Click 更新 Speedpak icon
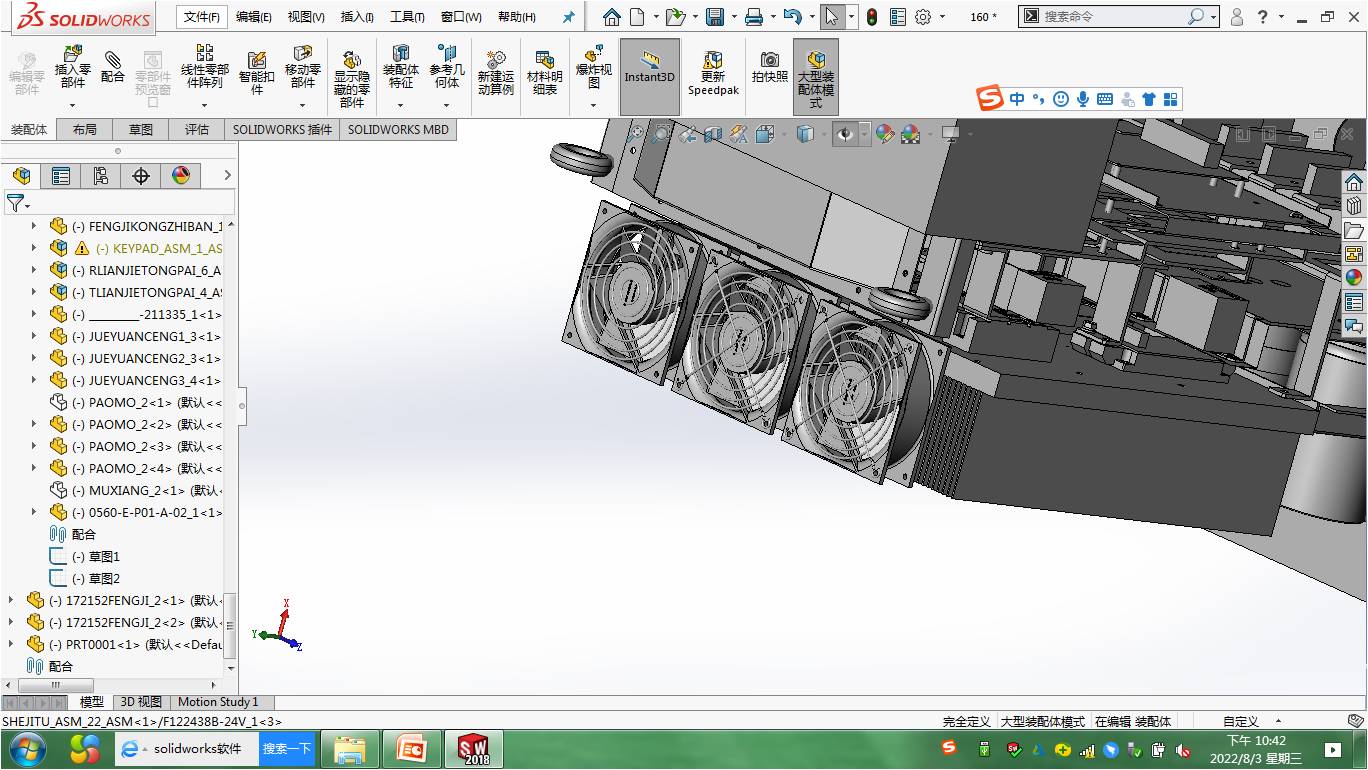The width and height of the screenshot is (1368, 770). pyautogui.click(x=713, y=72)
